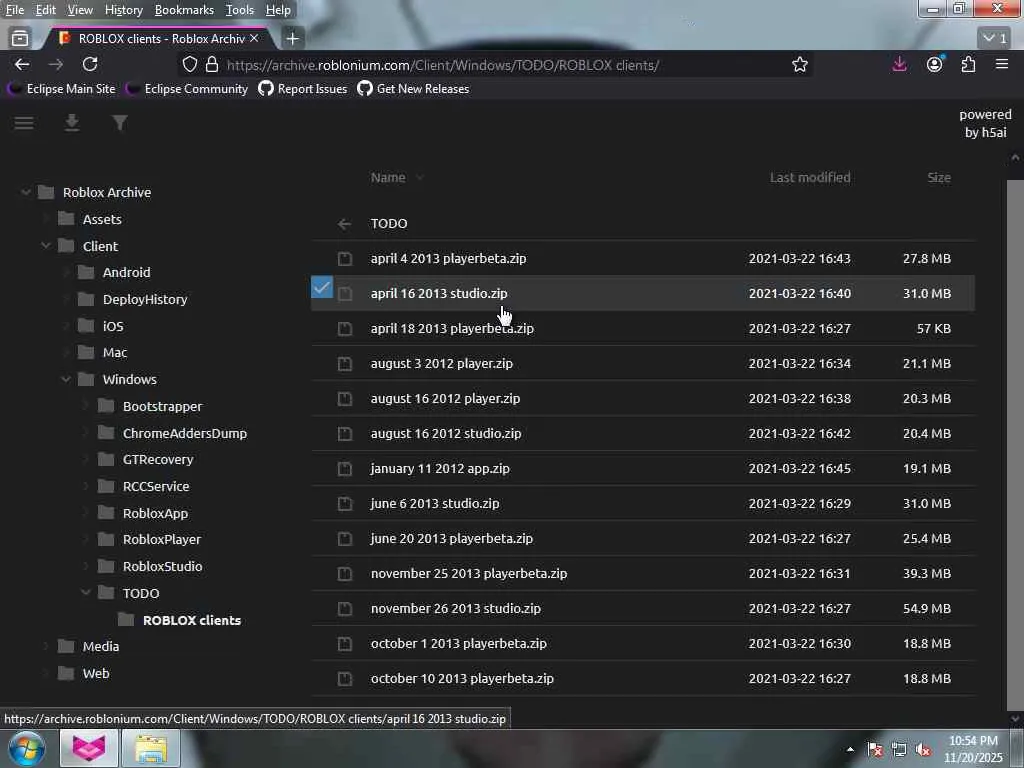Open the Tools menu
The image size is (1024, 768).
click(x=240, y=10)
